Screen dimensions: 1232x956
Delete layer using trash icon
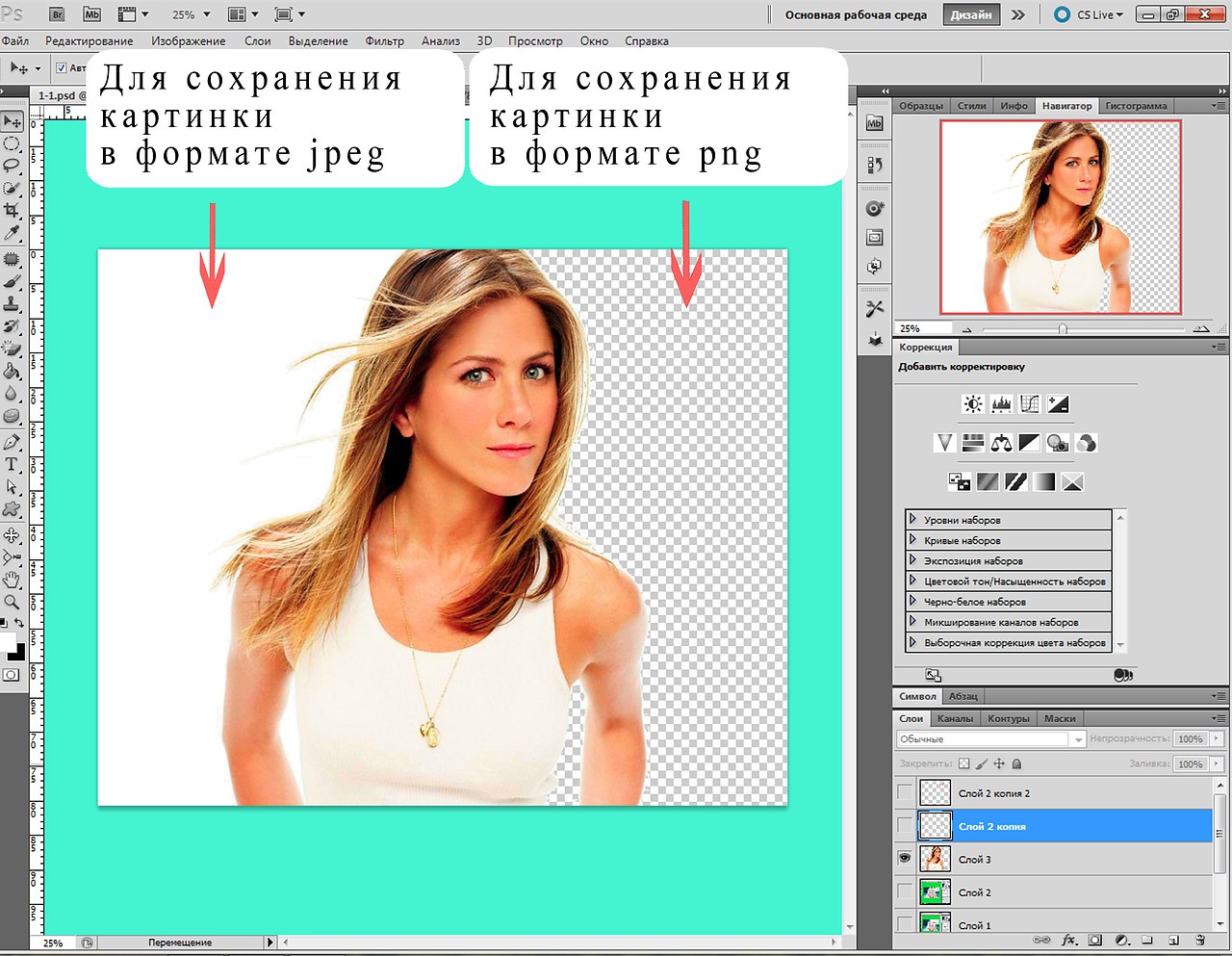(x=1199, y=940)
